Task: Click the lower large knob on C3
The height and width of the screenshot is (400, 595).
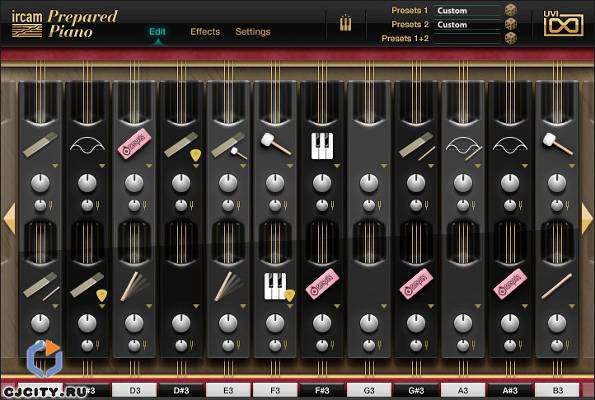Action: coord(40,324)
